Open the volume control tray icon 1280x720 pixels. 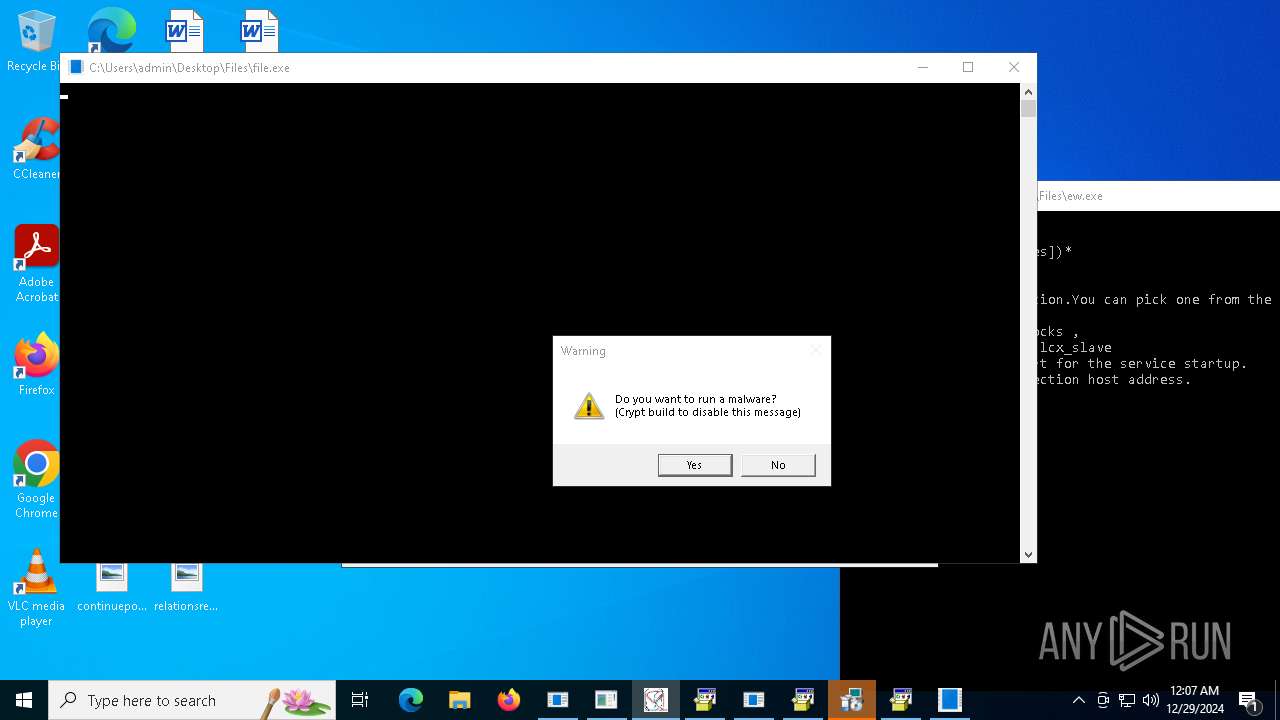[x=1151, y=700]
